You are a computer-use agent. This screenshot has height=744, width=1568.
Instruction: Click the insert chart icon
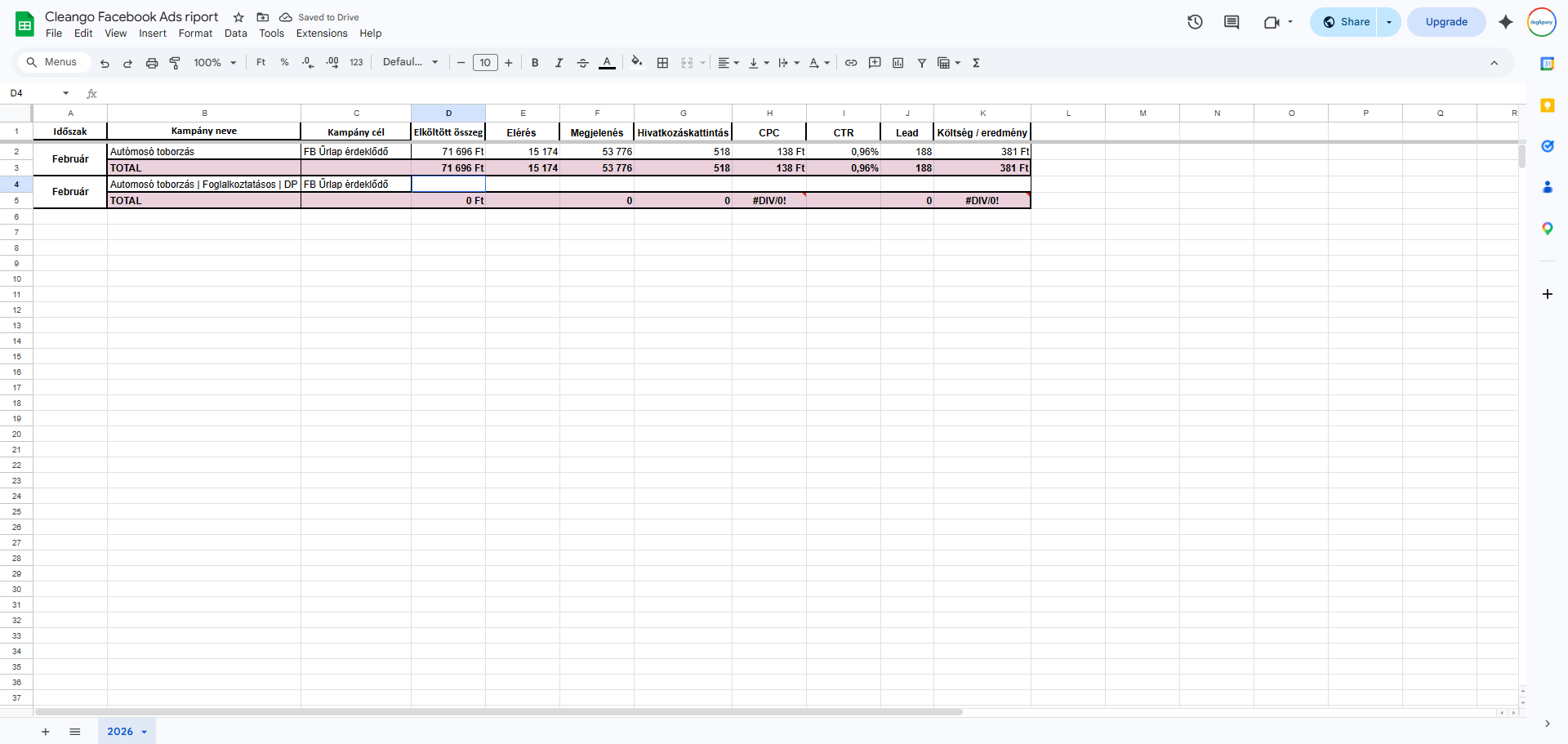[x=898, y=63]
